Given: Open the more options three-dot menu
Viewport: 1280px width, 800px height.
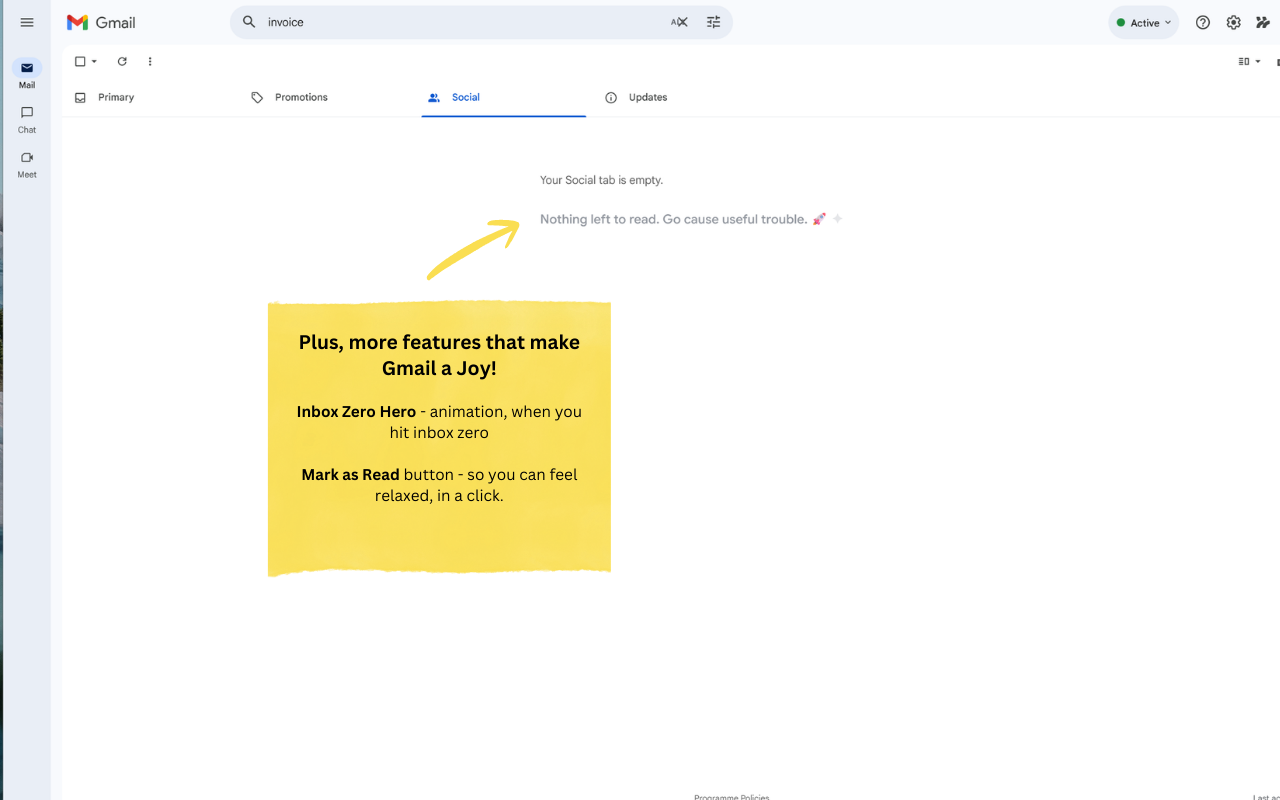Looking at the screenshot, I should click(x=150, y=61).
